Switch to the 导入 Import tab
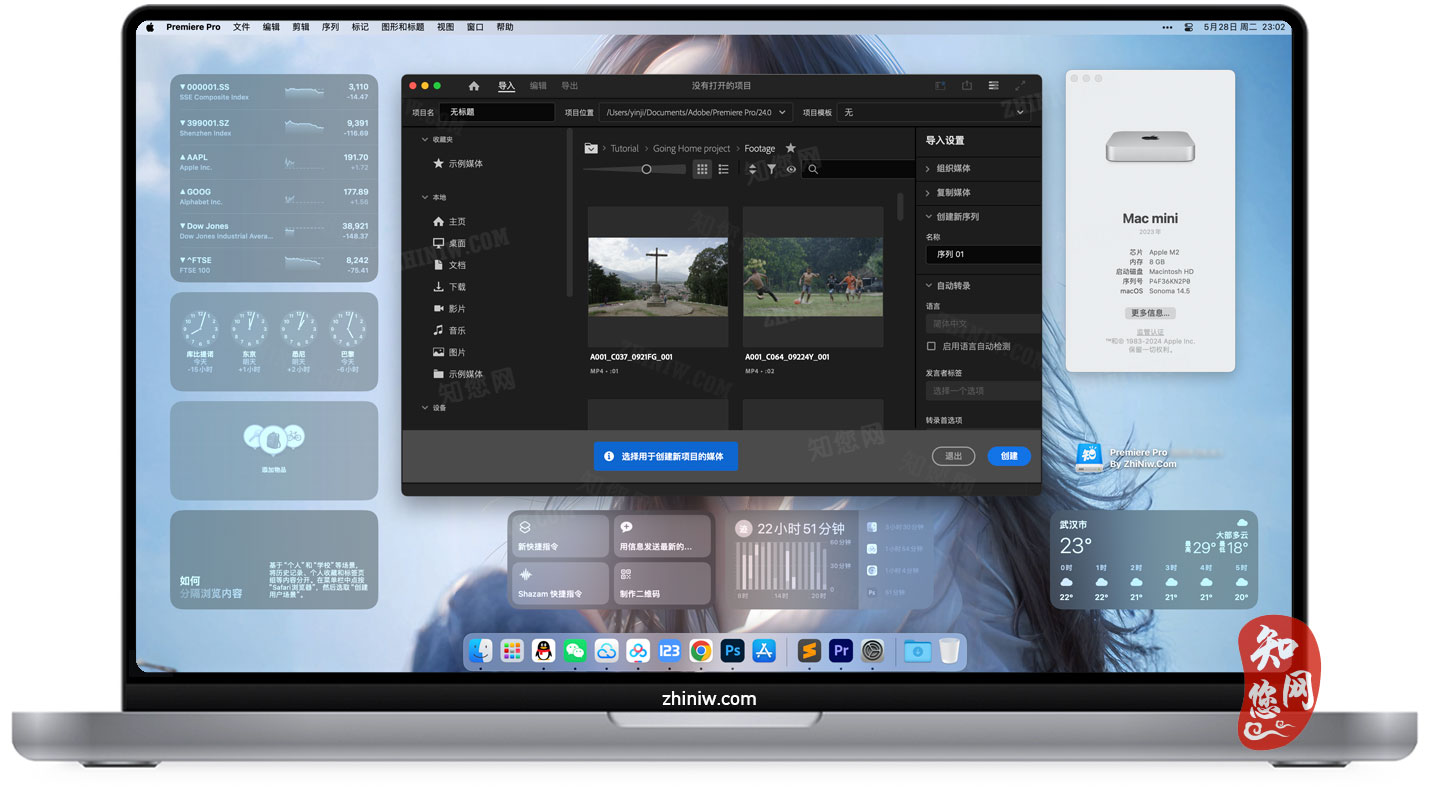Screen dimensions: 1429x797 pyautogui.click(x=507, y=86)
